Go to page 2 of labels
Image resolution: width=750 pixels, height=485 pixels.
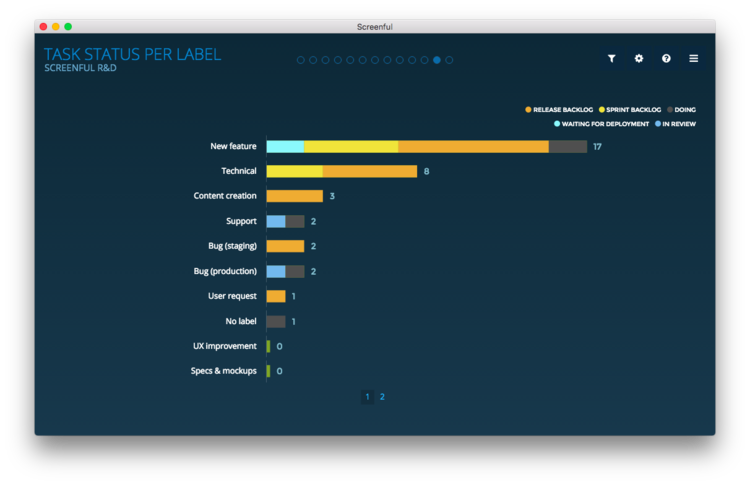pos(382,397)
